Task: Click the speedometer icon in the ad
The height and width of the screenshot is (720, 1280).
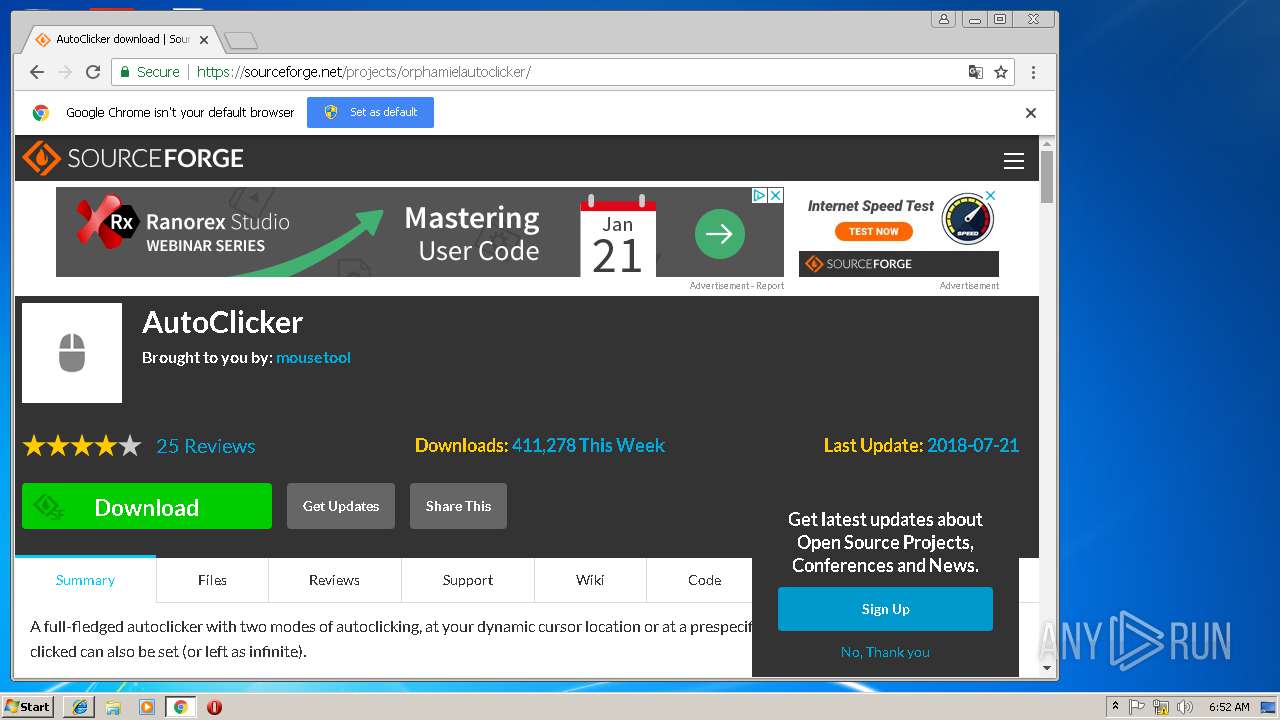Action: coord(967,219)
